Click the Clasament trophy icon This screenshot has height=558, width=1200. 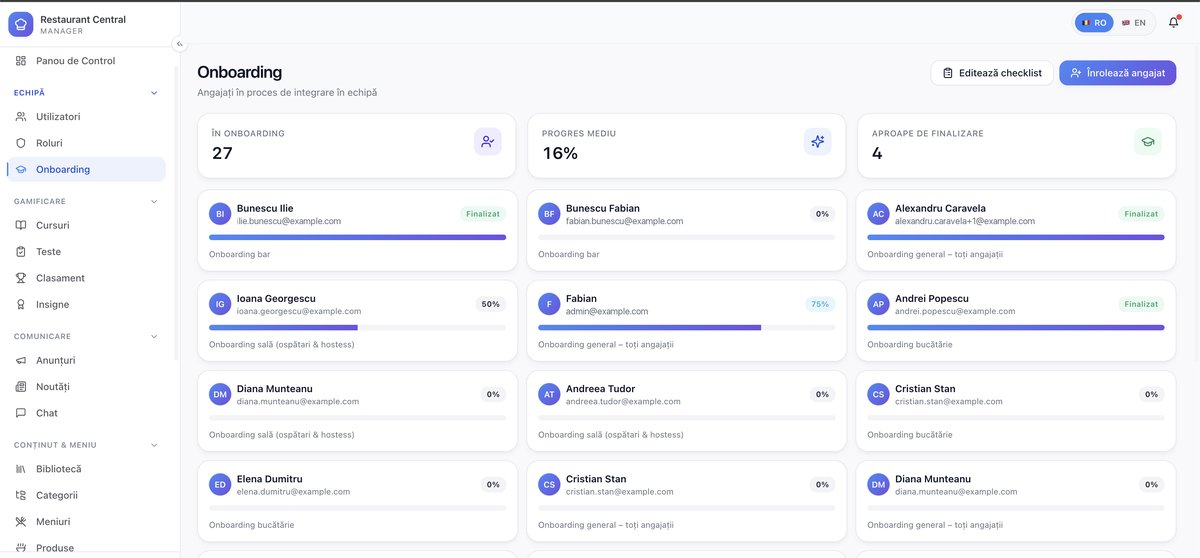21,278
